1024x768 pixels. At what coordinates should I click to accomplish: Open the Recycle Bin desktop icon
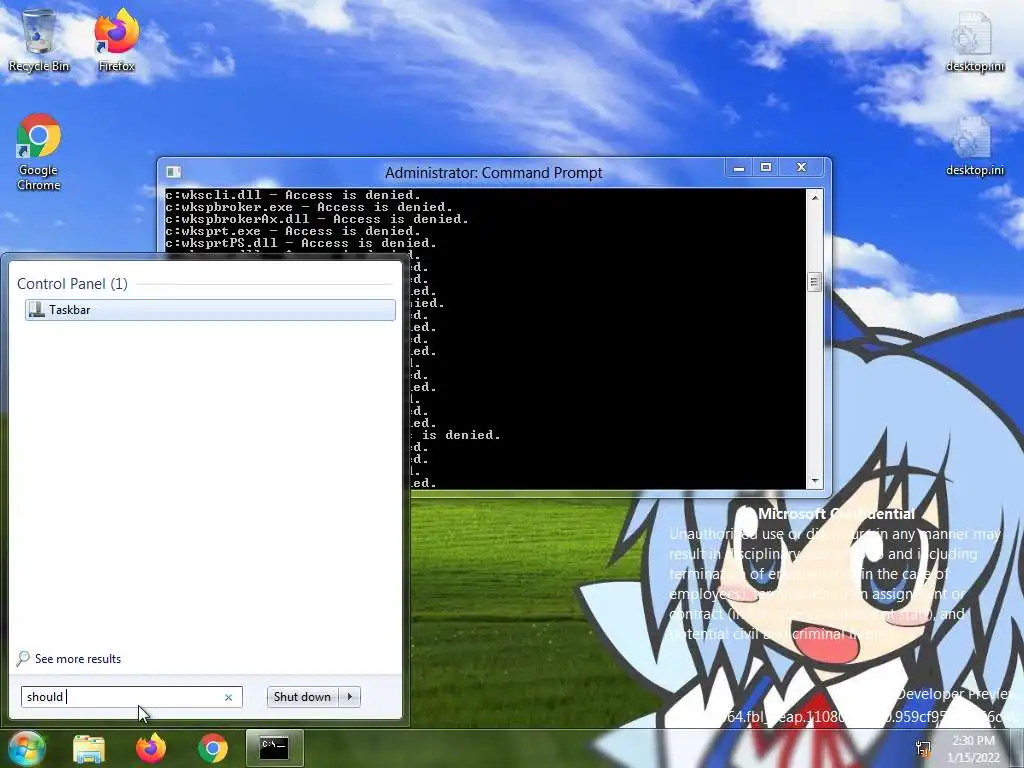click(x=39, y=40)
